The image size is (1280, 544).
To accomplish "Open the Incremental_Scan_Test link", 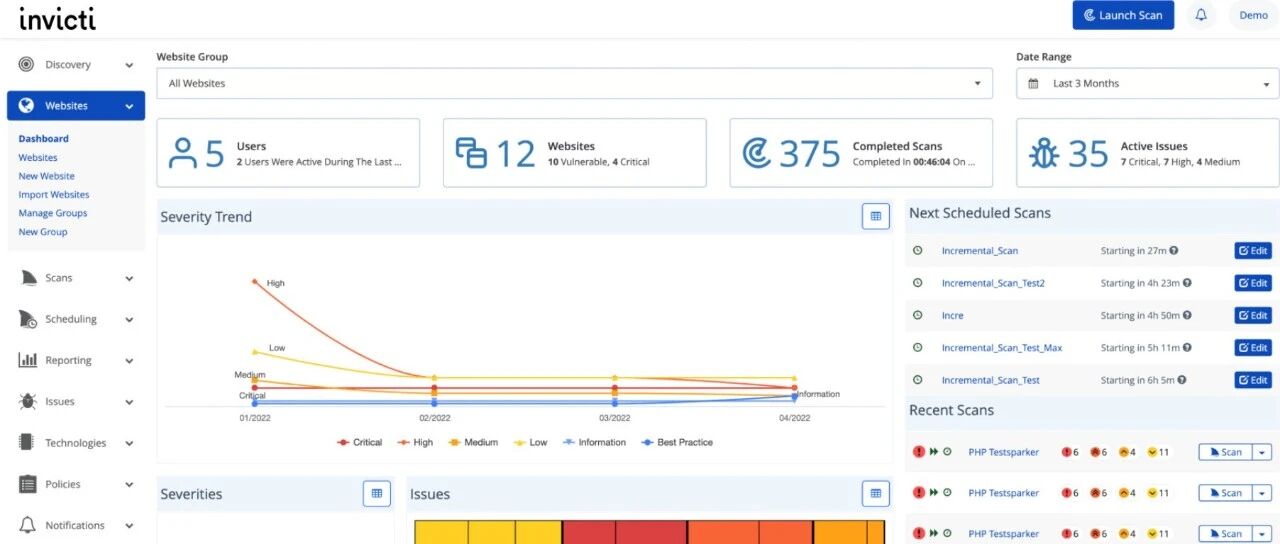I will coord(991,380).
